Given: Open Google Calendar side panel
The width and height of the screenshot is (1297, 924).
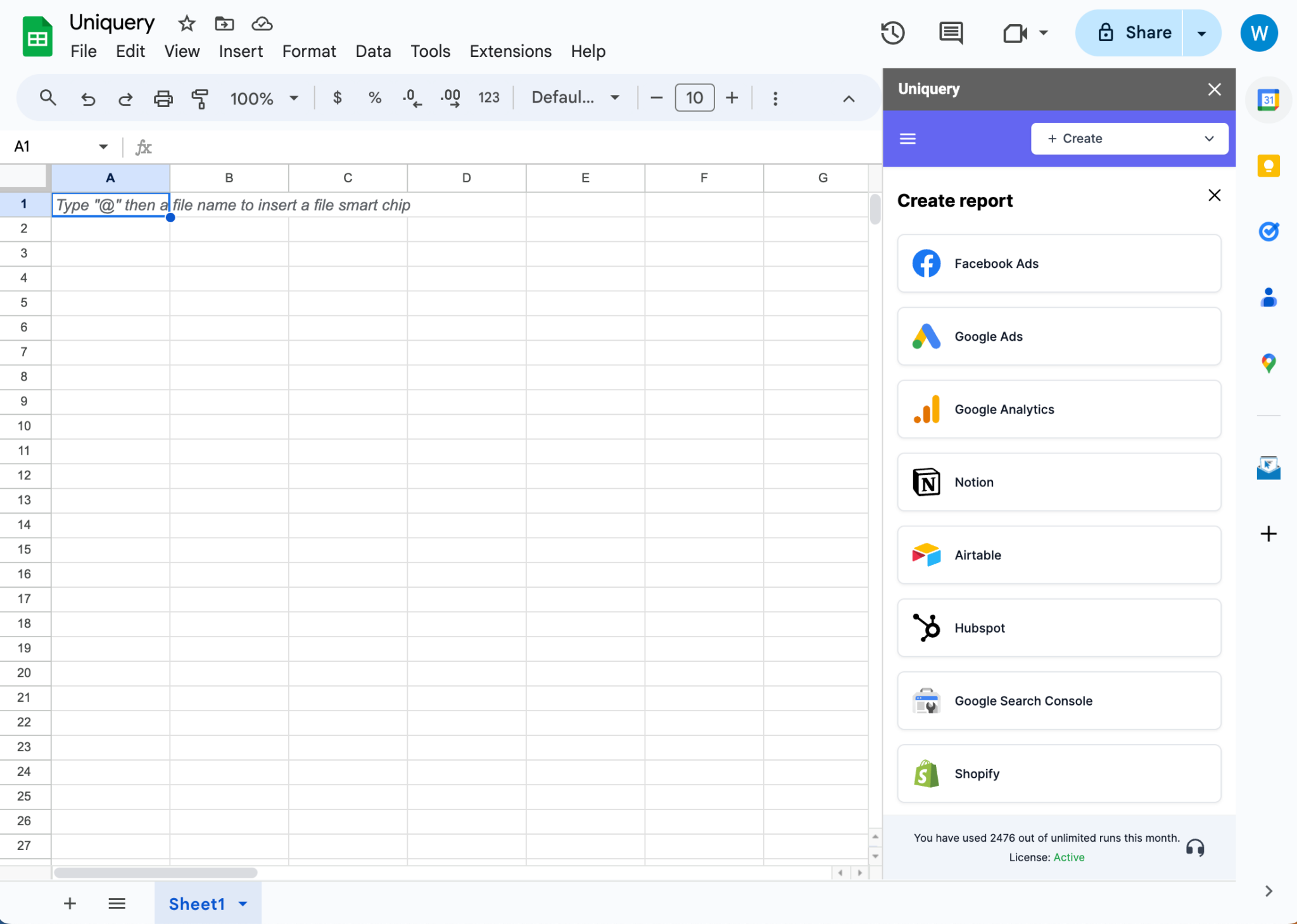Looking at the screenshot, I should (1268, 99).
